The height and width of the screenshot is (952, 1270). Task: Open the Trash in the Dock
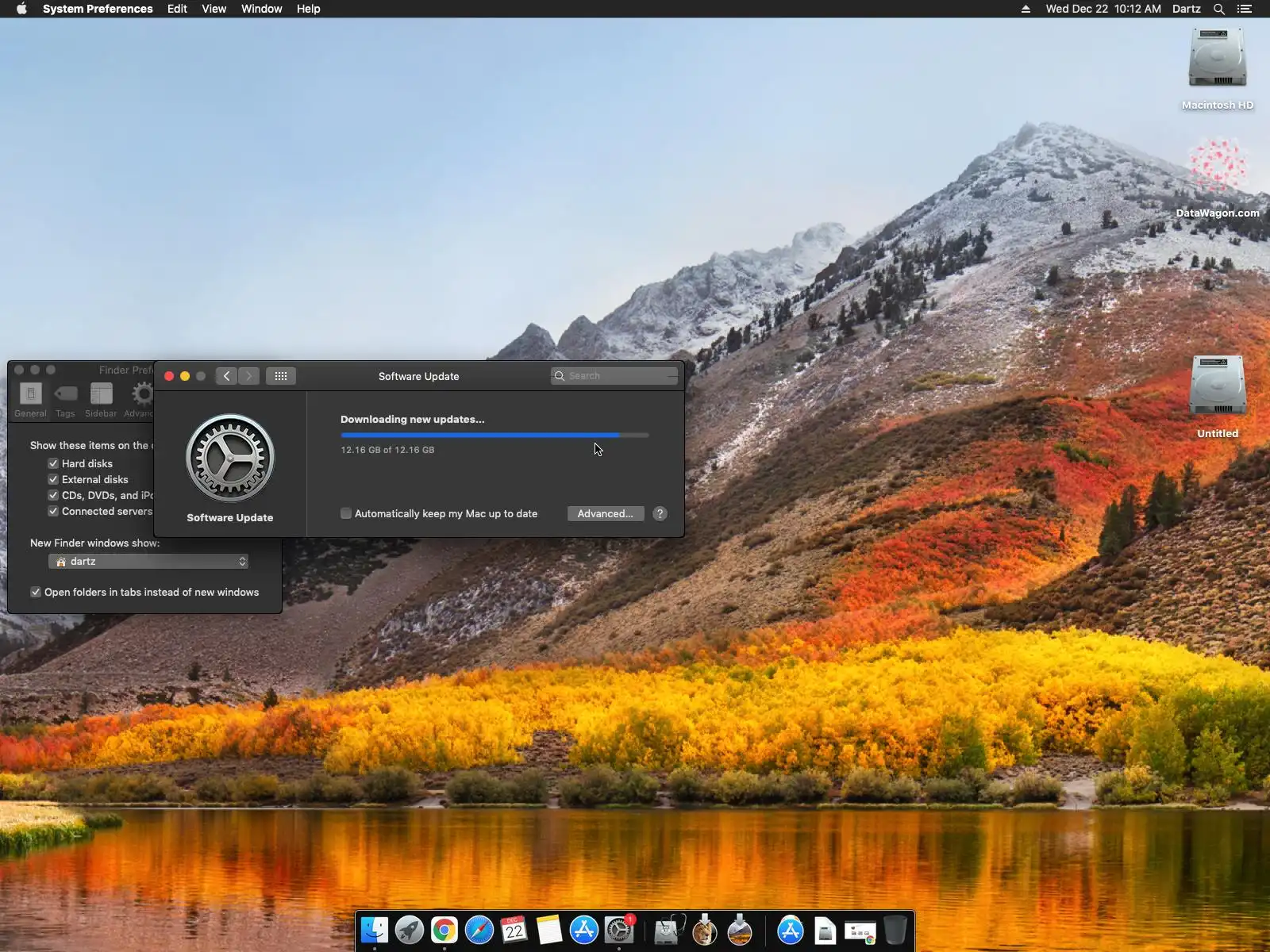[895, 930]
